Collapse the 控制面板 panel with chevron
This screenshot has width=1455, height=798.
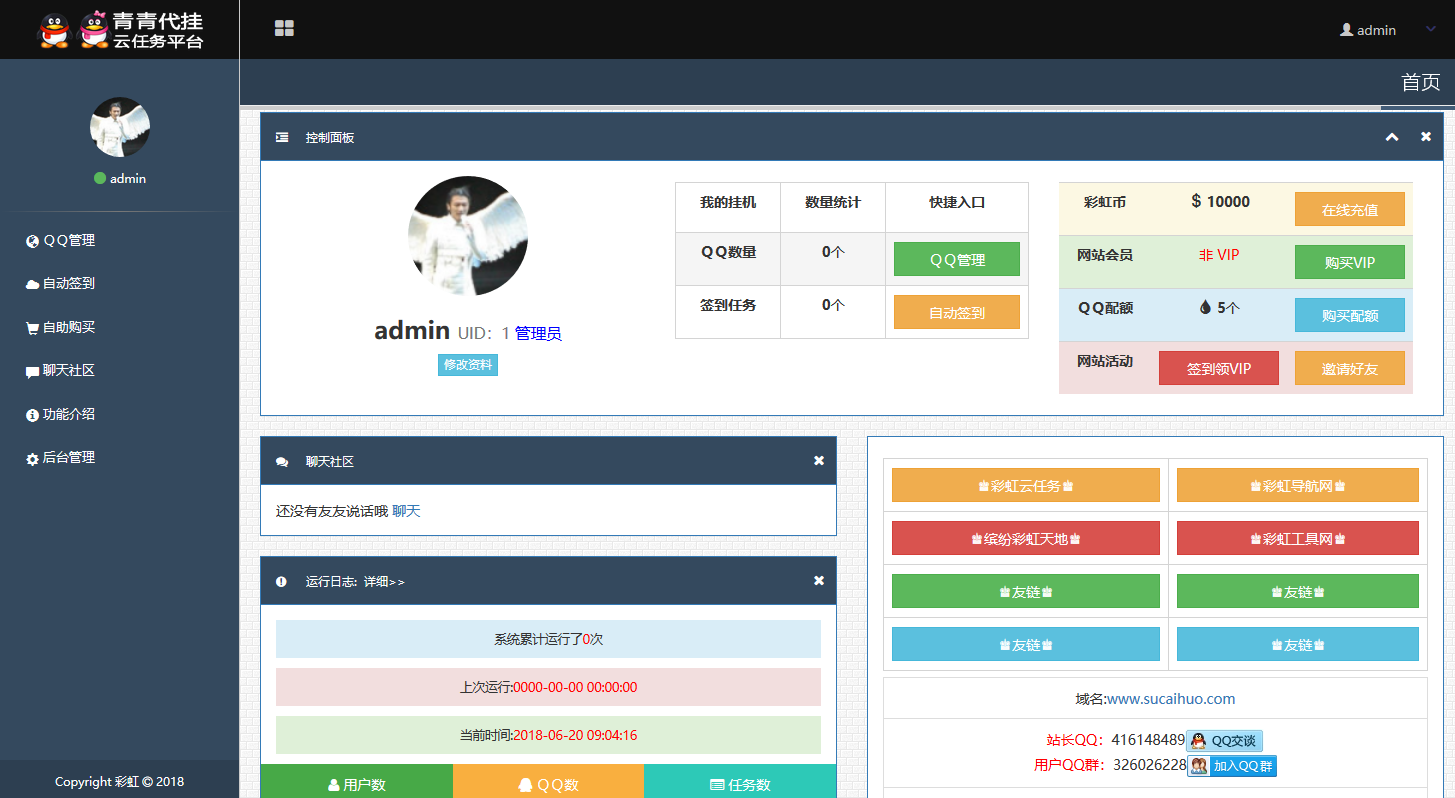coord(1391,137)
